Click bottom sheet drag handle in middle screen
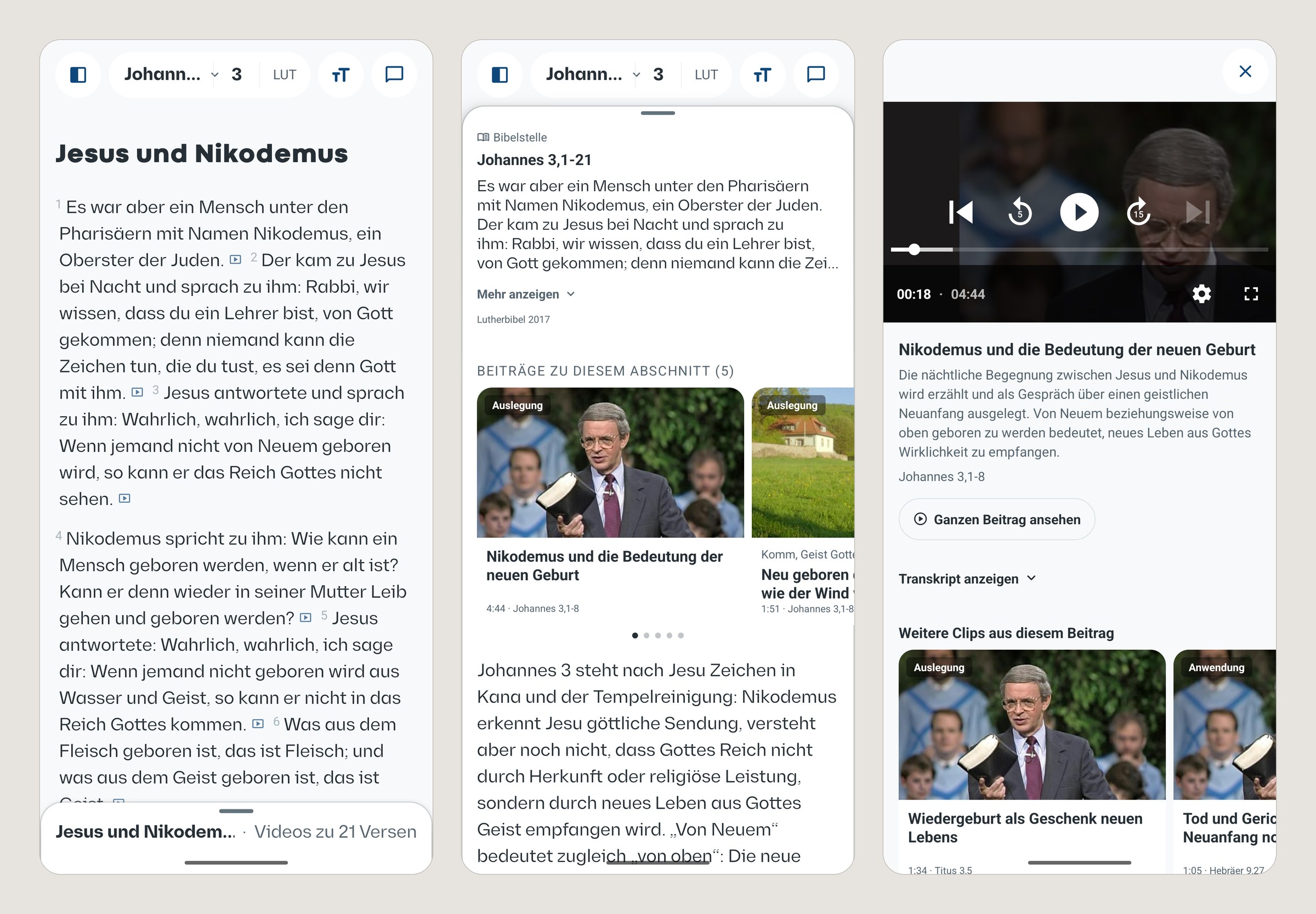The image size is (1316, 914). 658,113
